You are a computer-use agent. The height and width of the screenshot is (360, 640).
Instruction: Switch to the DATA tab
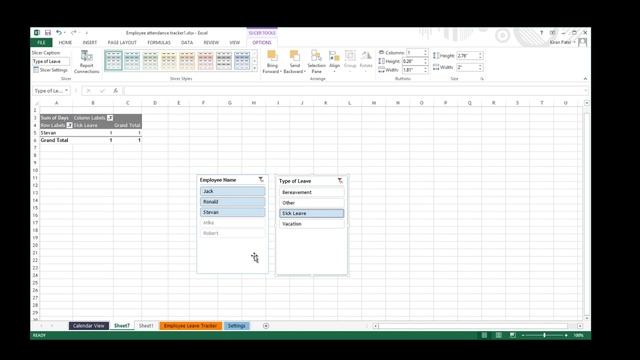click(x=187, y=42)
